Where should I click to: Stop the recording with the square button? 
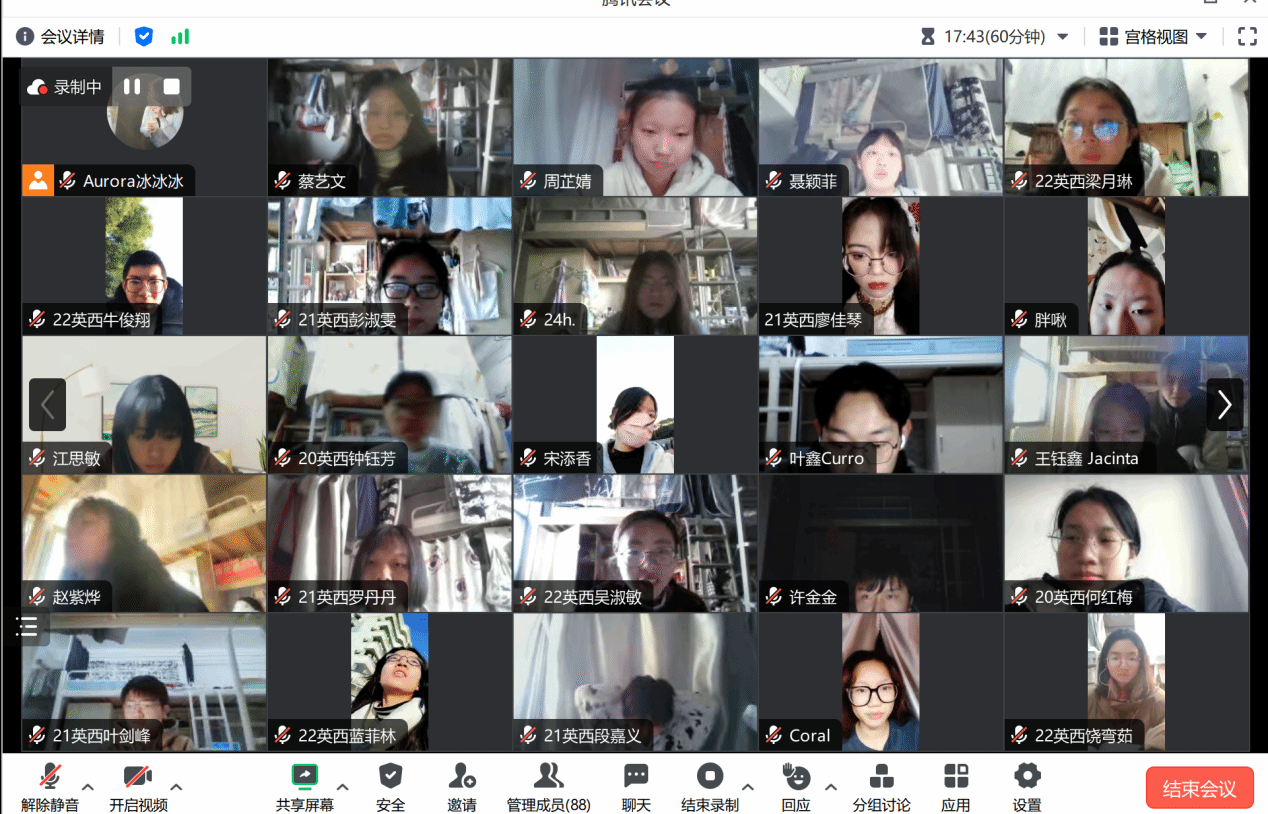172,87
